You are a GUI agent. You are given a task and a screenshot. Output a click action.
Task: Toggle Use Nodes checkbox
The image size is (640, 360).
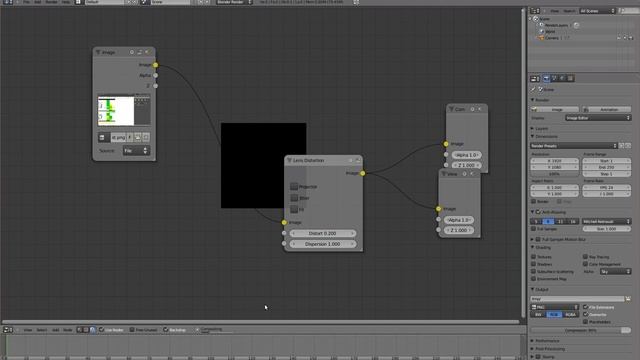pyautogui.click(x=102, y=330)
